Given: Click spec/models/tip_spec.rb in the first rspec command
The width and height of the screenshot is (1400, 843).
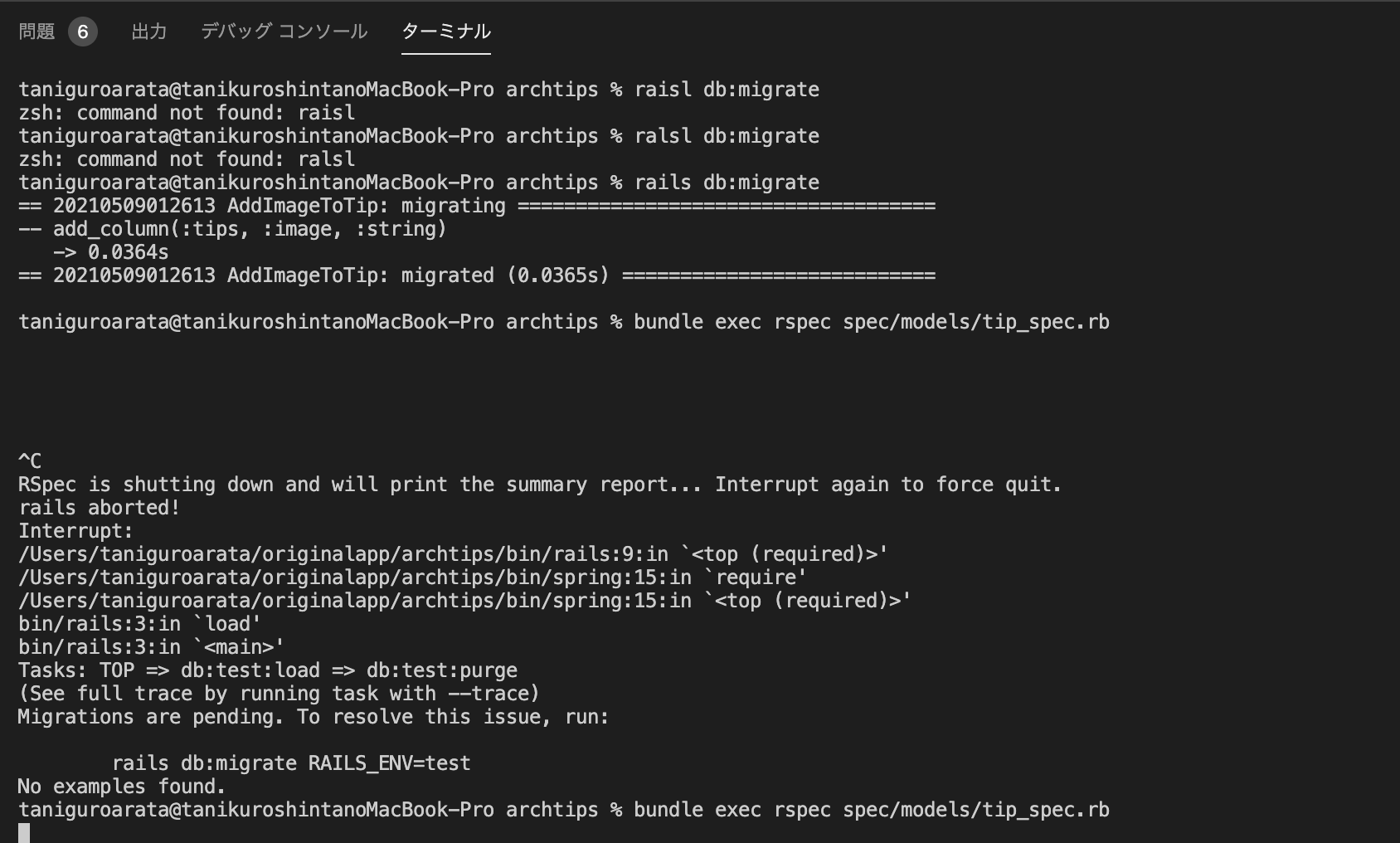Looking at the screenshot, I should 976,322.
